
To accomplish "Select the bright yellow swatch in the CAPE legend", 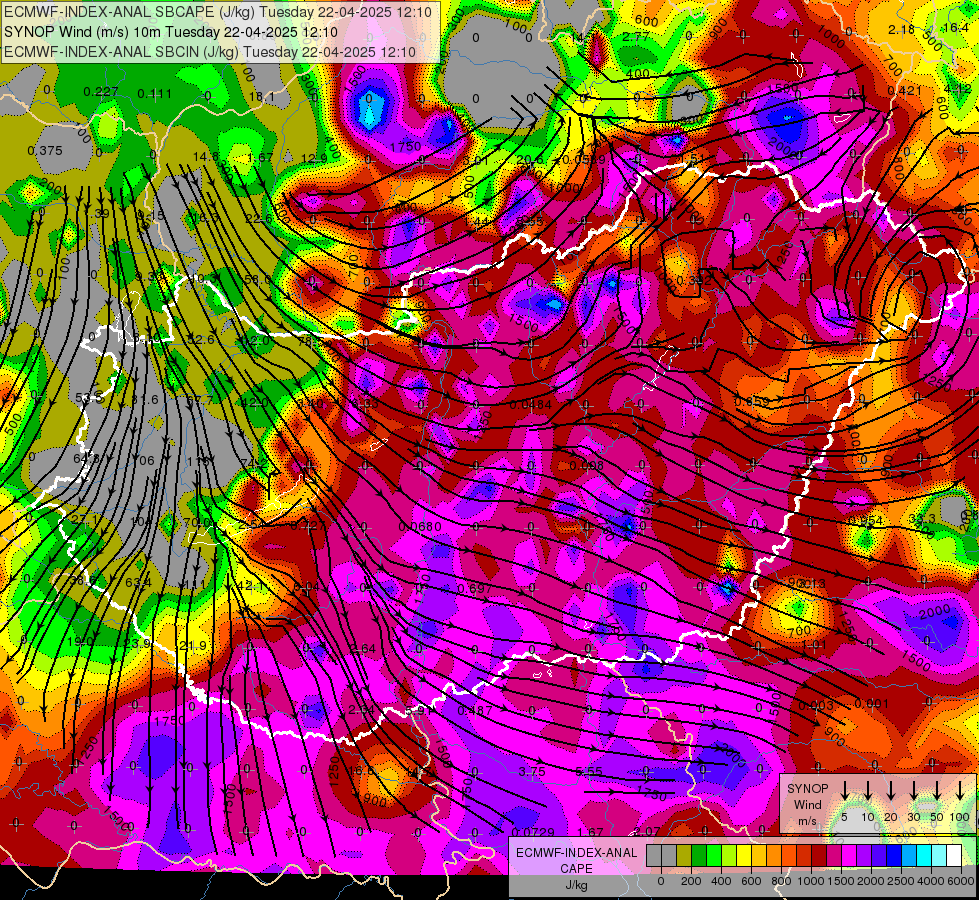I will [x=744, y=856].
